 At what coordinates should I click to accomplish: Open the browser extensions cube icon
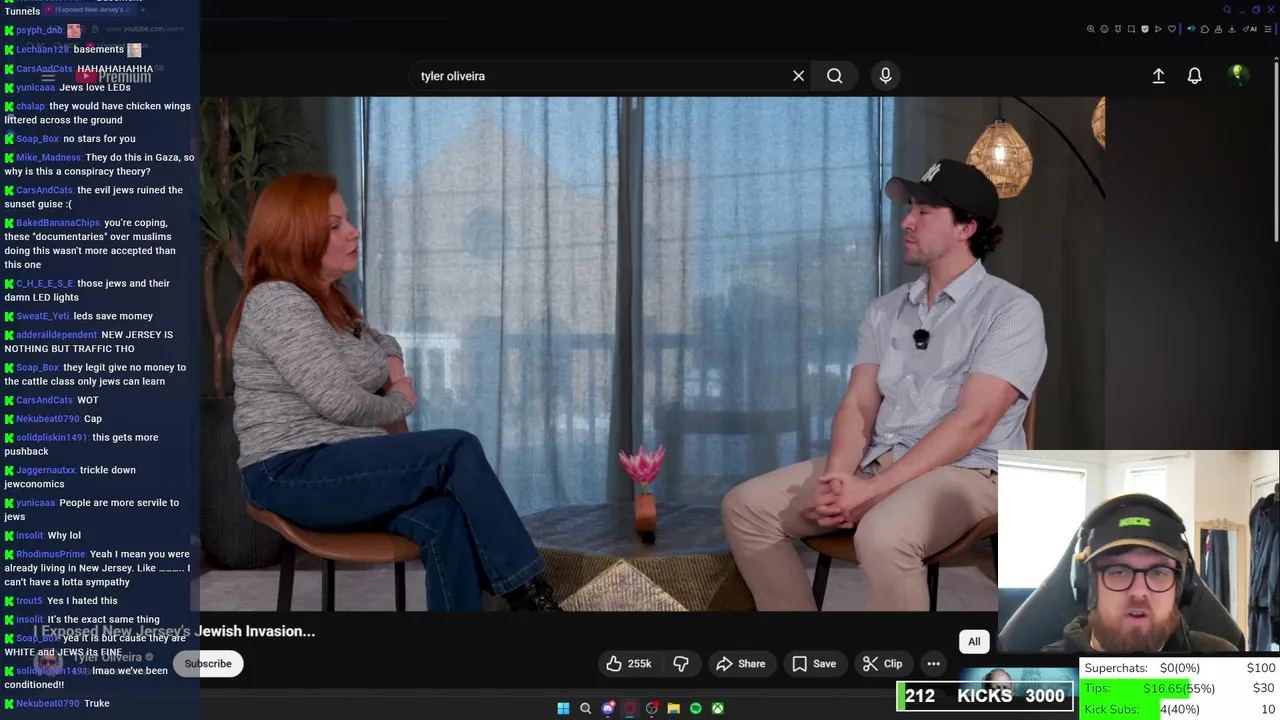(x=1205, y=29)
